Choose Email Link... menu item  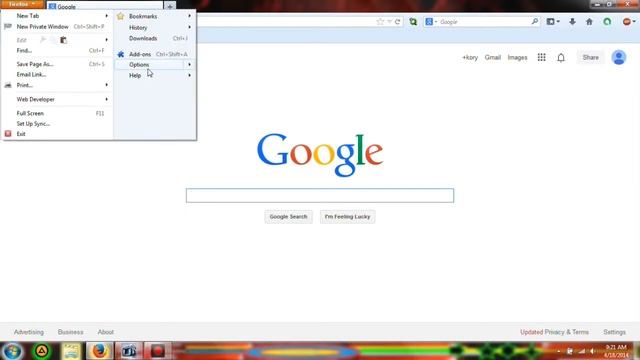pyautogui.click(x=31, y=75)
